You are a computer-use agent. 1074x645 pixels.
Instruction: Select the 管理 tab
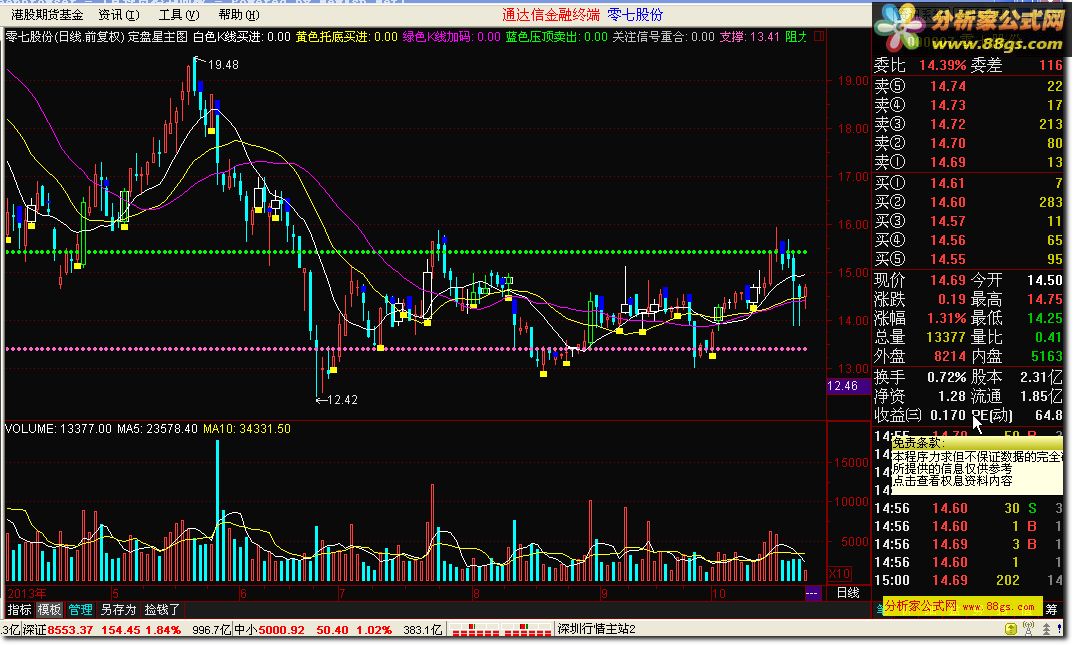click(80, 609)
